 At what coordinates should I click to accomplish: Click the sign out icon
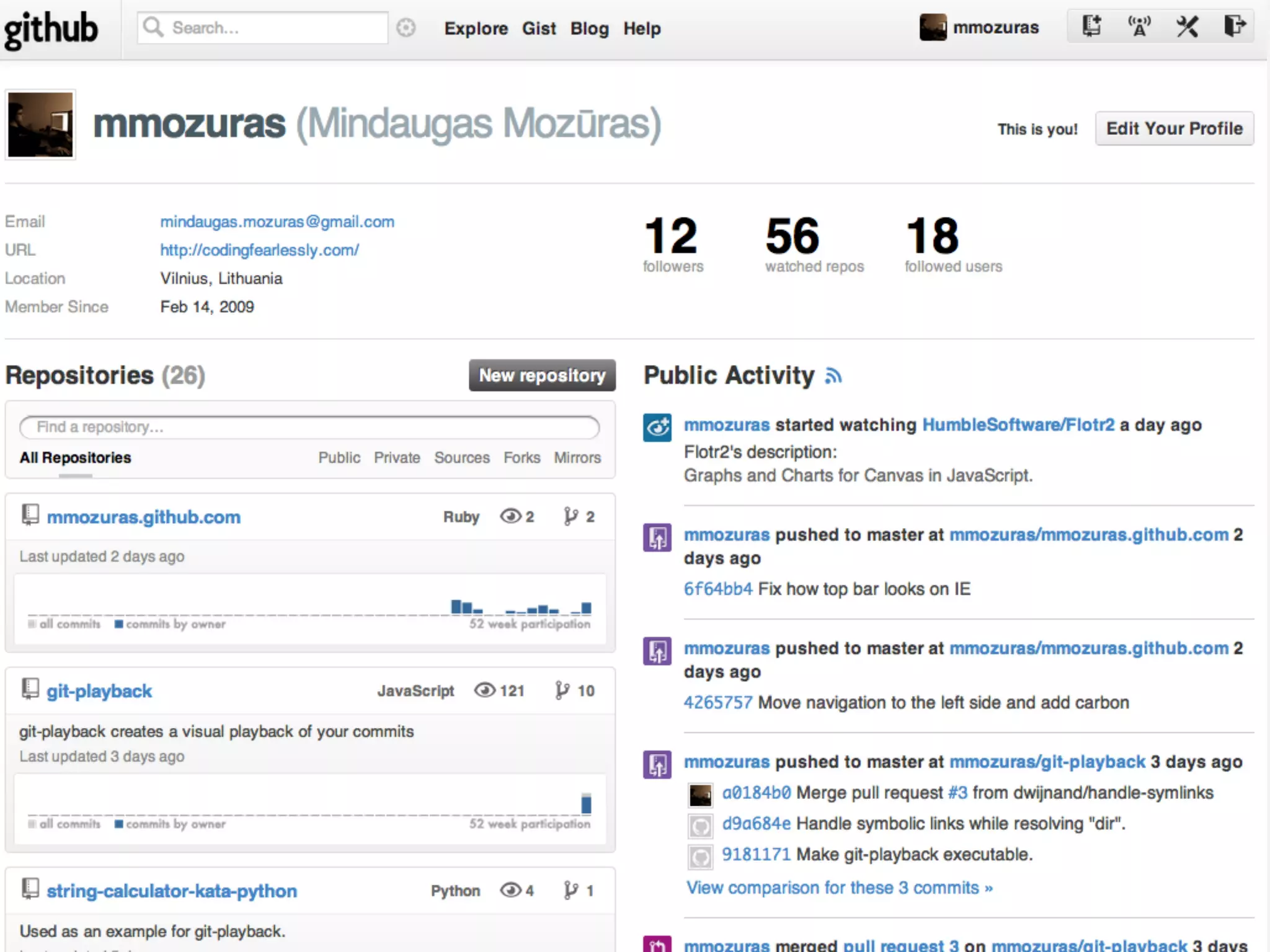coord(1234,27)
